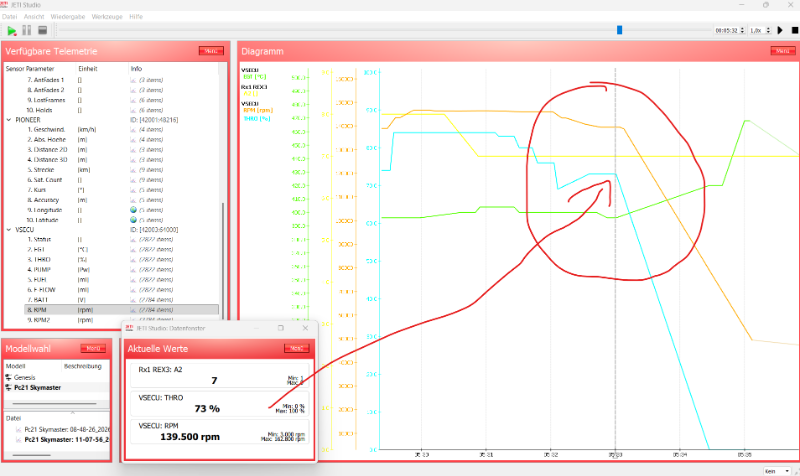The image size is (800, 476).
Task: Click the chart icon in the Holds row
Action: 133,110
